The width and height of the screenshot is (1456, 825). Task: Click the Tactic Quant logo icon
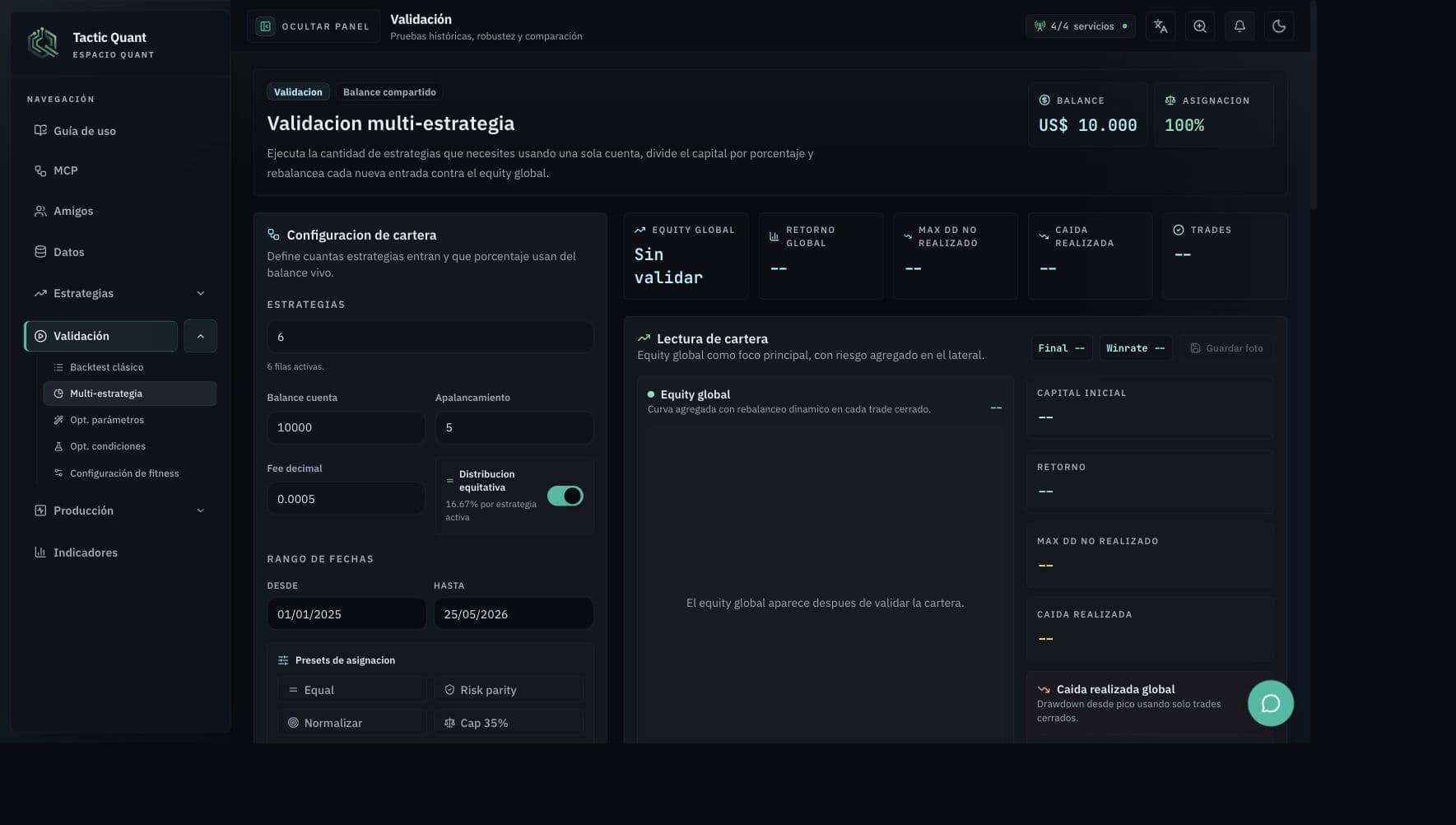point(43,43)
